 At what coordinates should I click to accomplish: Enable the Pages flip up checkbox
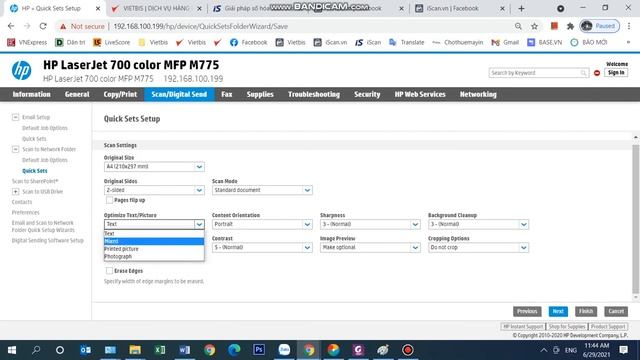click(x=109, y=200)
